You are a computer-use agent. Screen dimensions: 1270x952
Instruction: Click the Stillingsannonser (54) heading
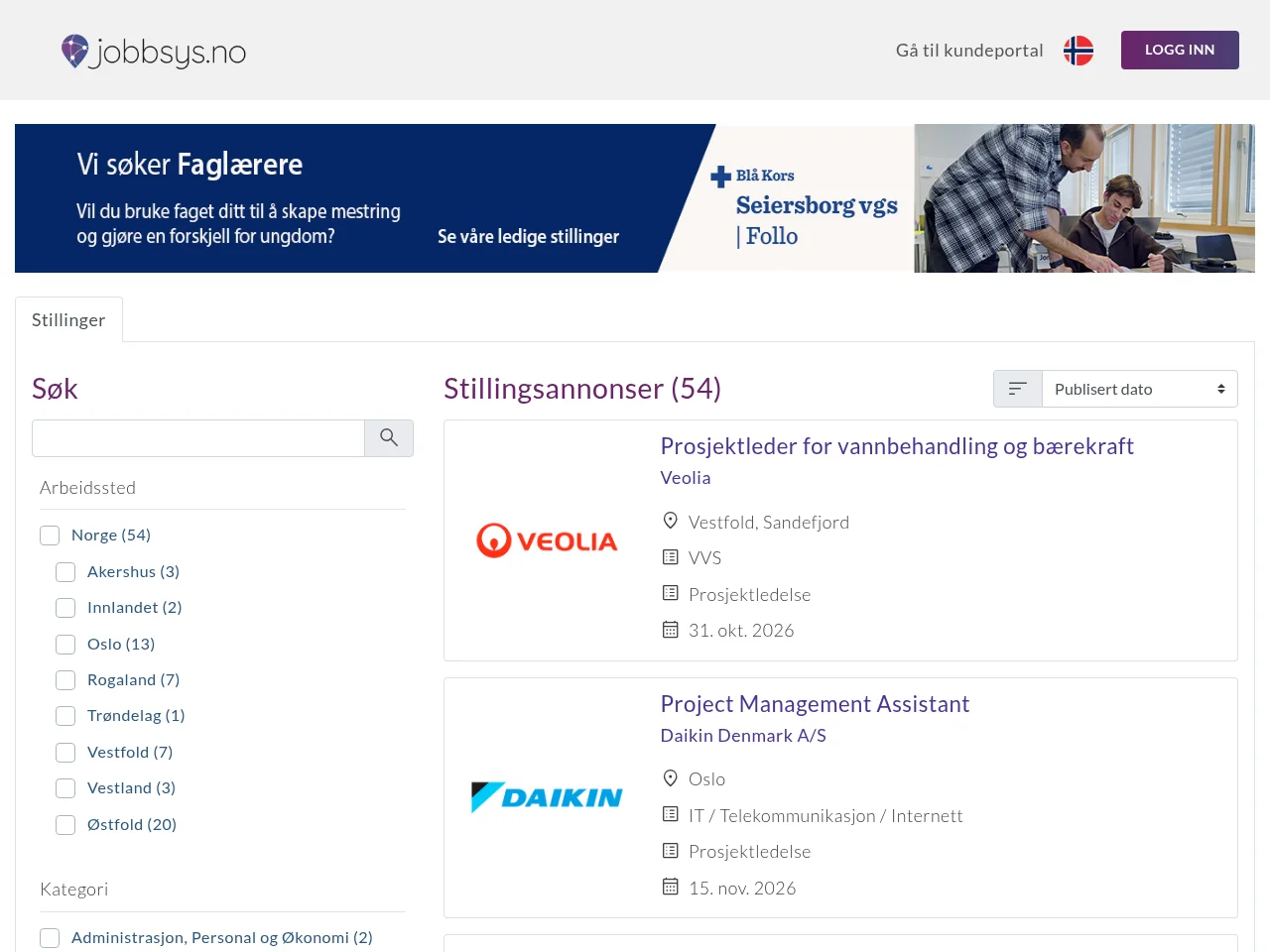(x=582, y=389)
